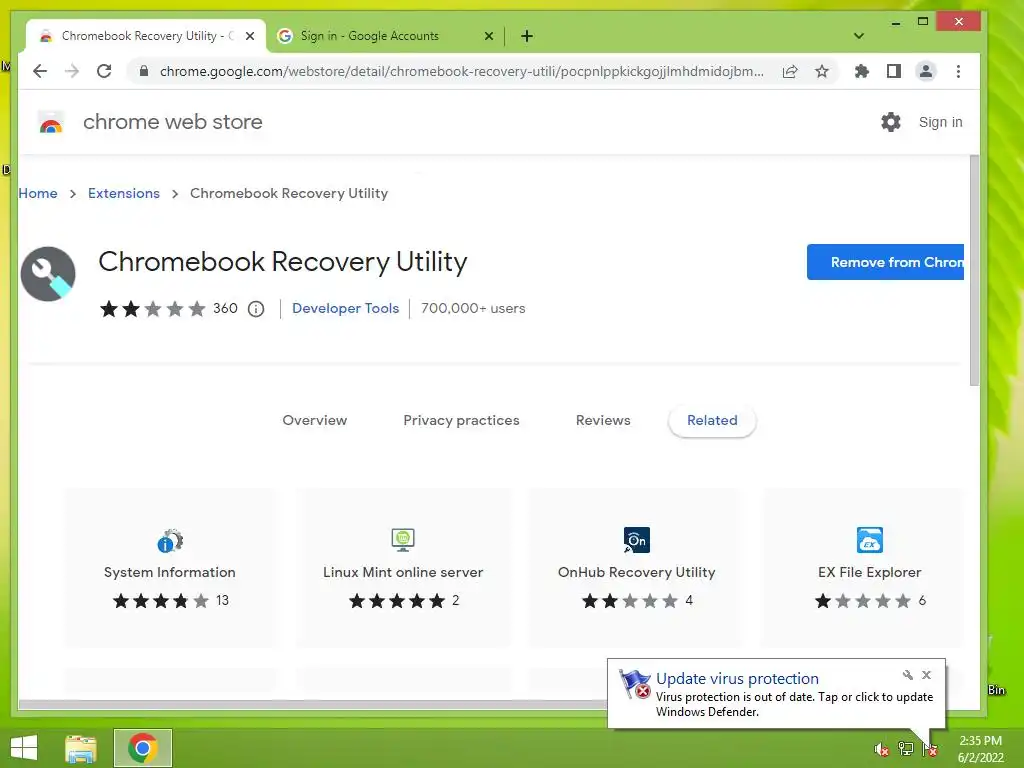Share this page via share icon
1024x768 pixels.
point(790,71)
